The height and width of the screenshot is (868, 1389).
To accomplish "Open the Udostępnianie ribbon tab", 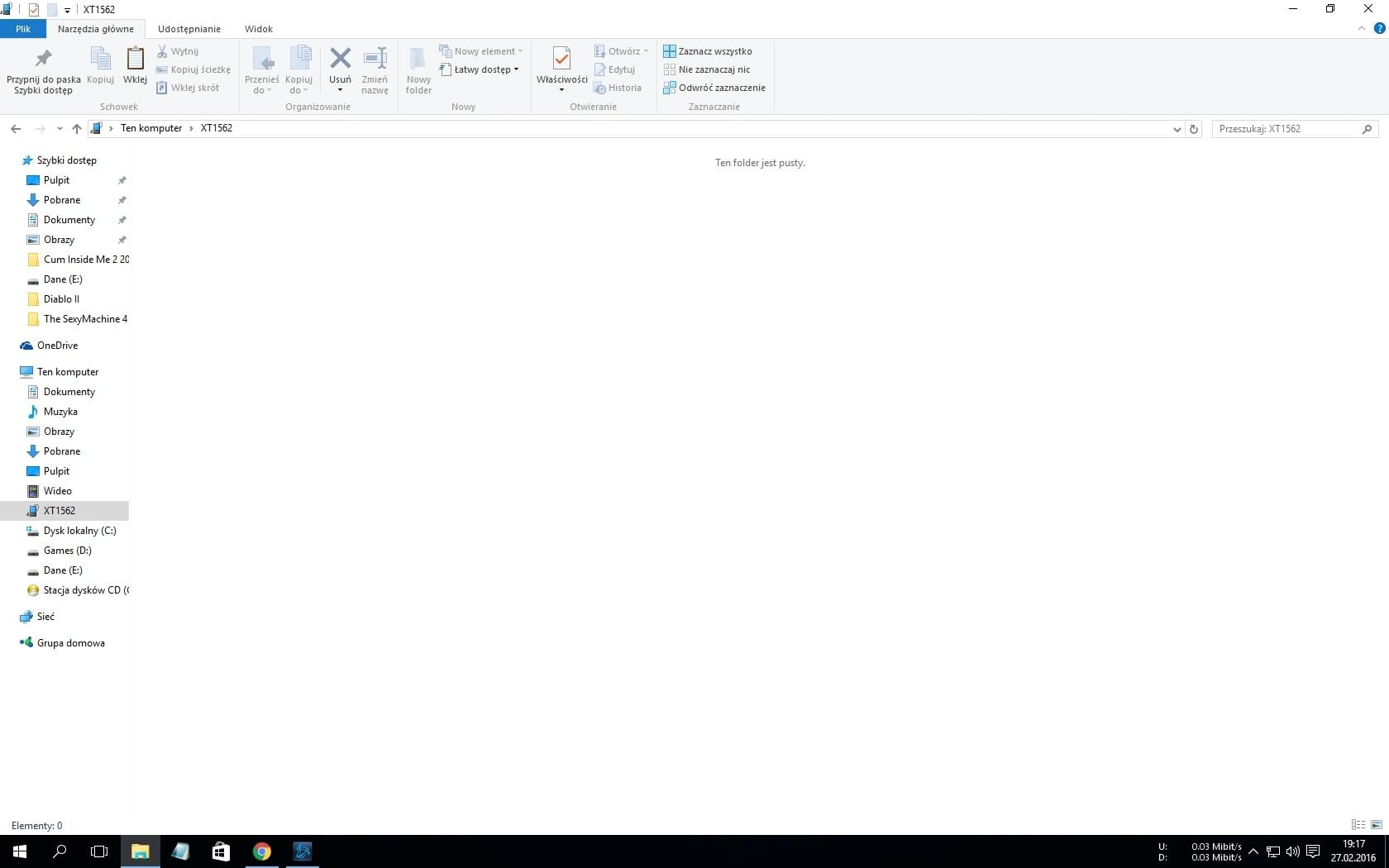I will (189, 29).
